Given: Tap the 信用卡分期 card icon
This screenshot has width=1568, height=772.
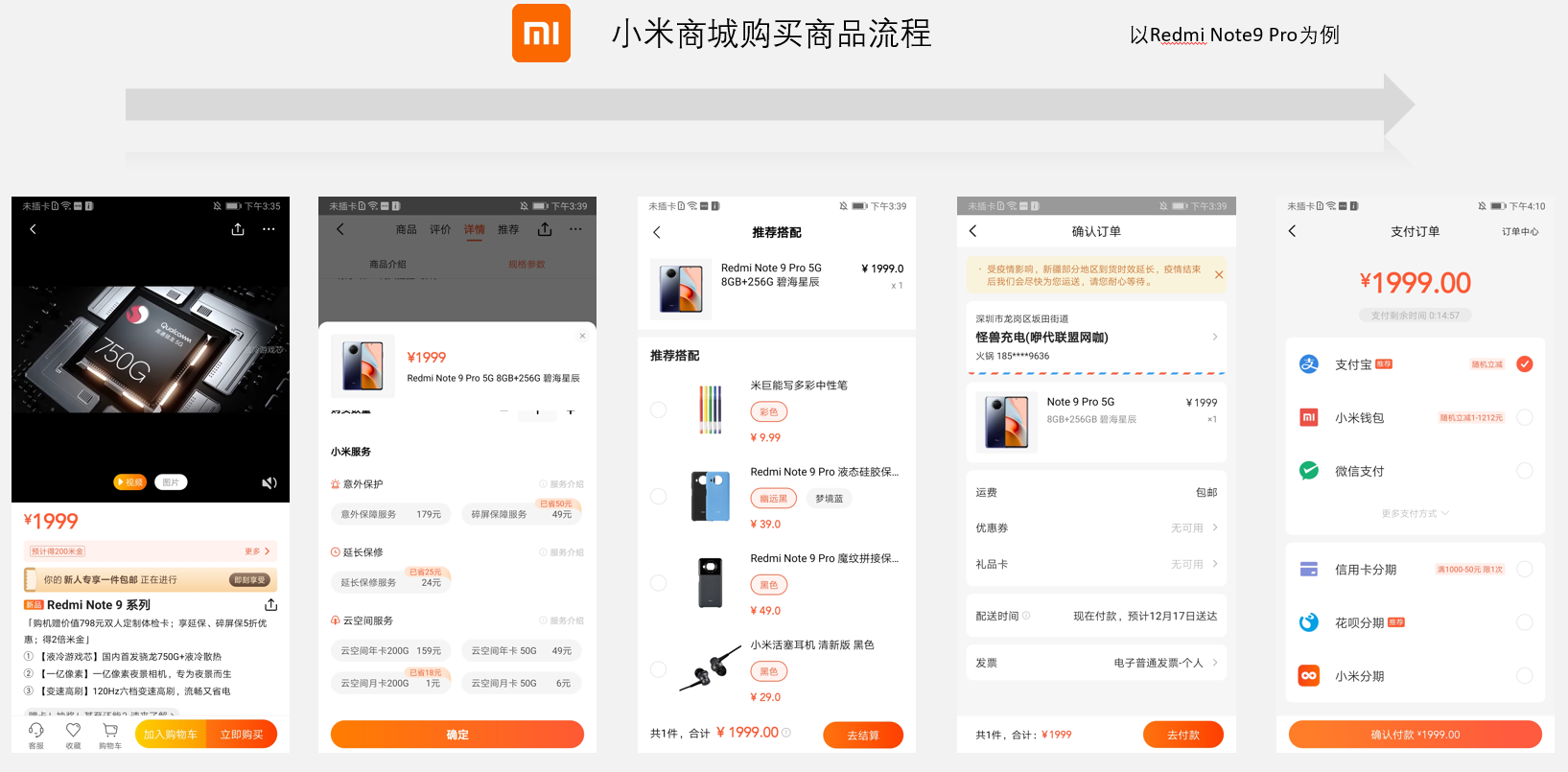Looking at the screenshot, I should click(1309, 570).
